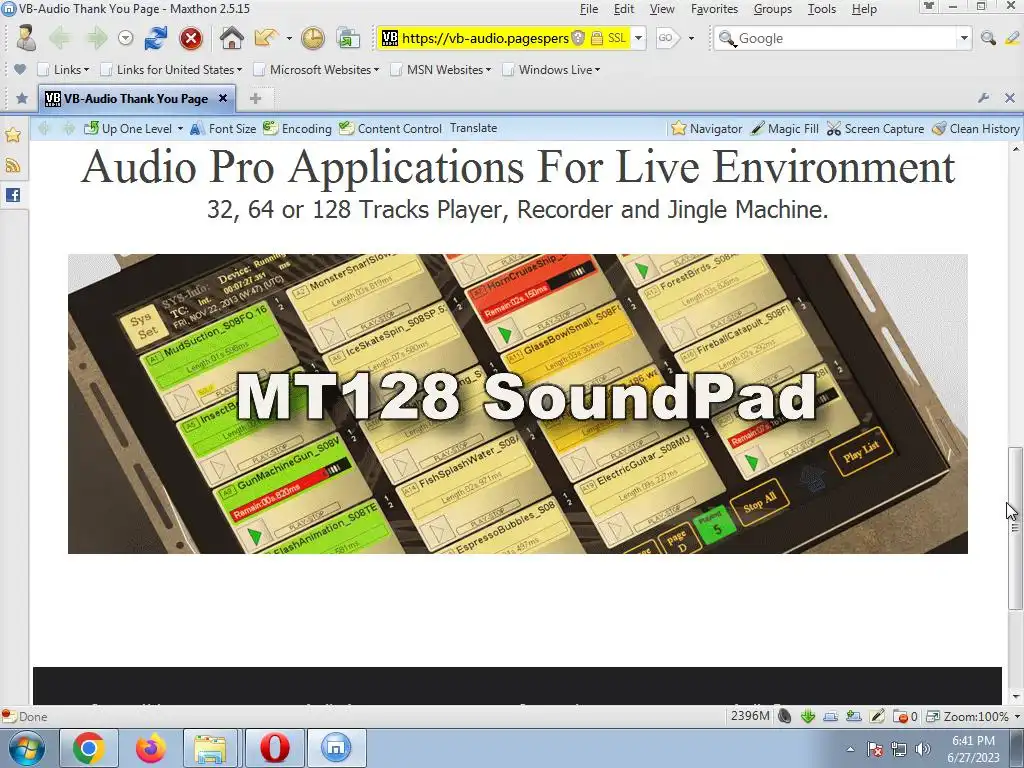Open the Favorites menu
The height and width of the screenshot is (768, 1024).
click(x=714, y=9)
